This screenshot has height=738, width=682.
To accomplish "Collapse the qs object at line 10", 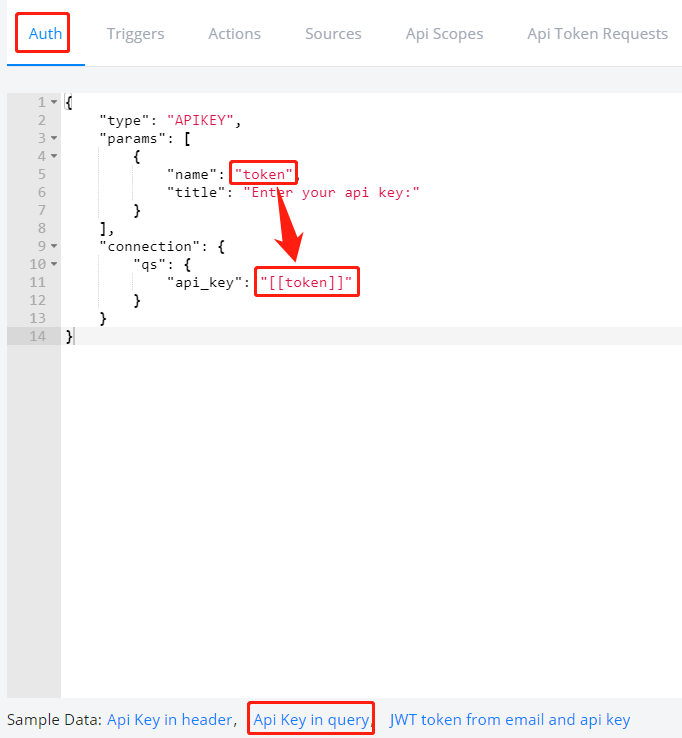I will 54,265.
